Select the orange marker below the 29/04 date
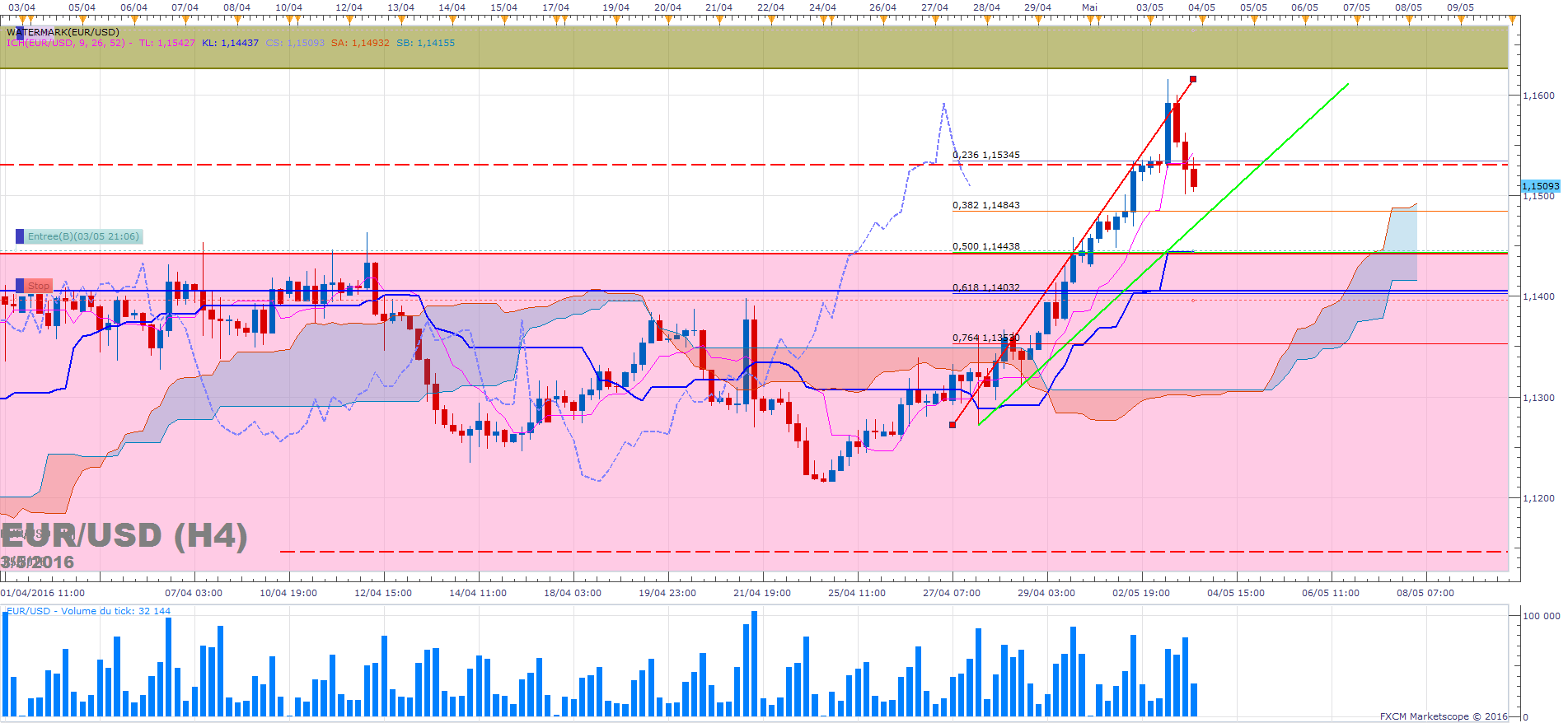 tap(1038, 20)
